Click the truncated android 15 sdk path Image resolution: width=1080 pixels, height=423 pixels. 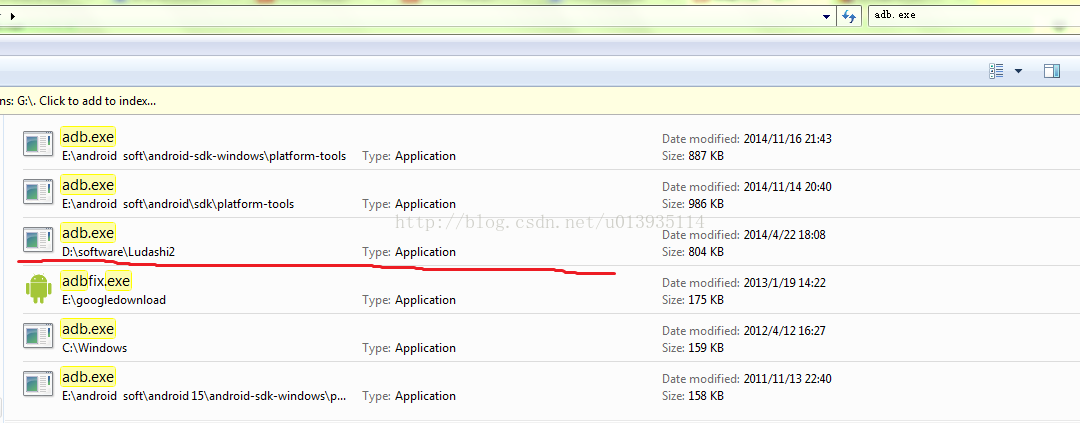click(x=204, y=396)
